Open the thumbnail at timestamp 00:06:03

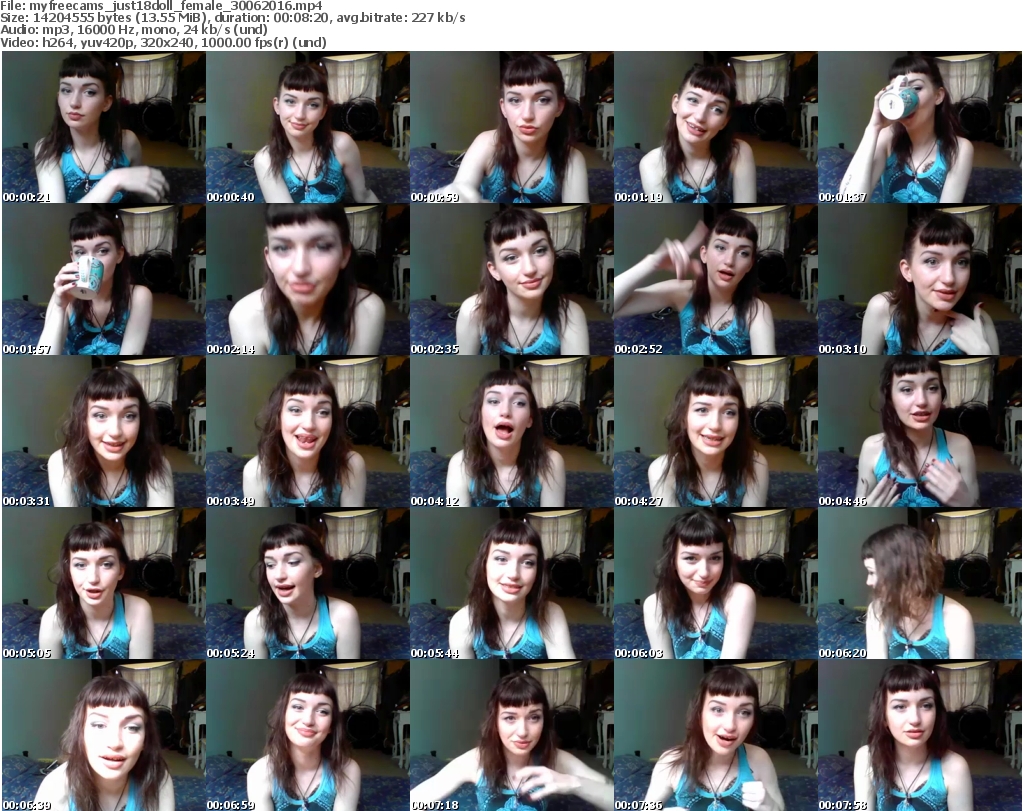tap(715, 584)
